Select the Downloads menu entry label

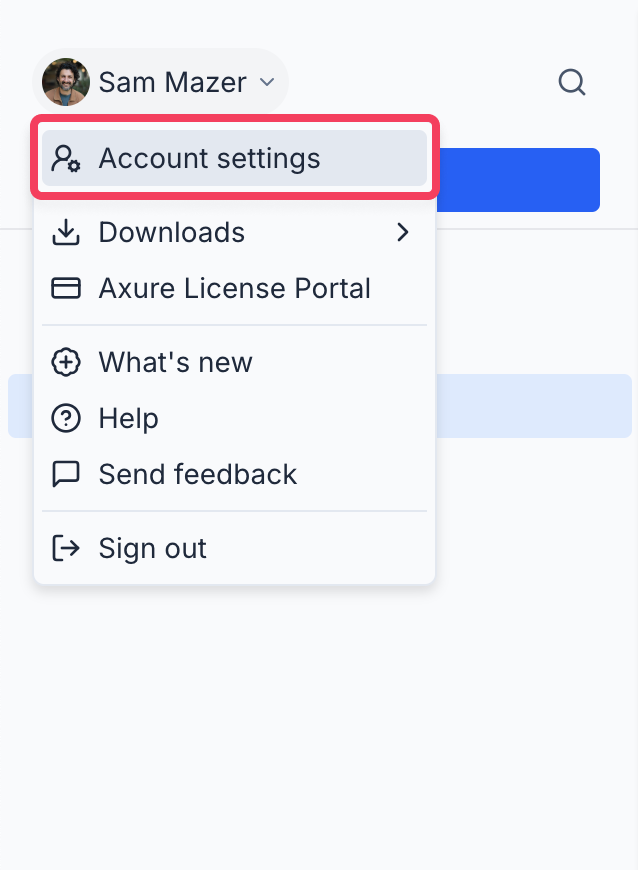171,233
